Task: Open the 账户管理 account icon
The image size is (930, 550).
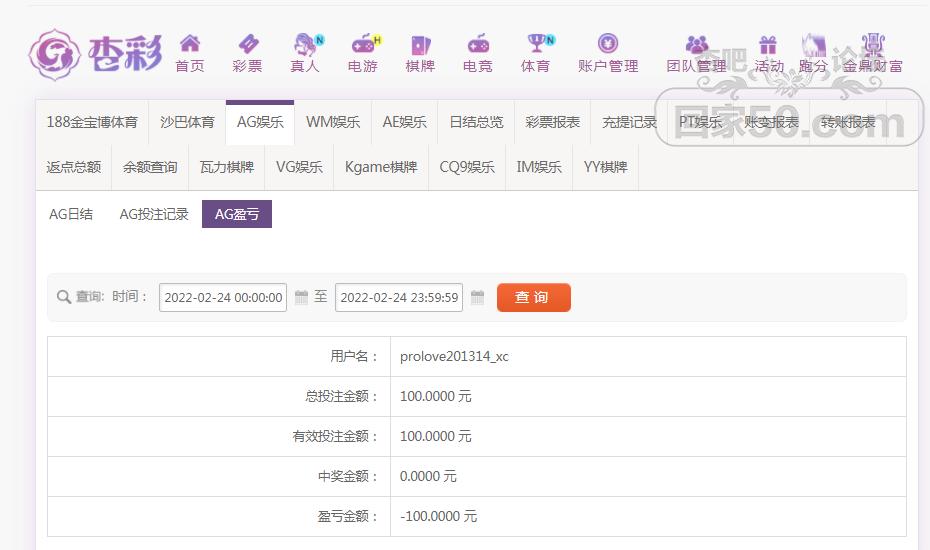Action: [x=608, y=43]
